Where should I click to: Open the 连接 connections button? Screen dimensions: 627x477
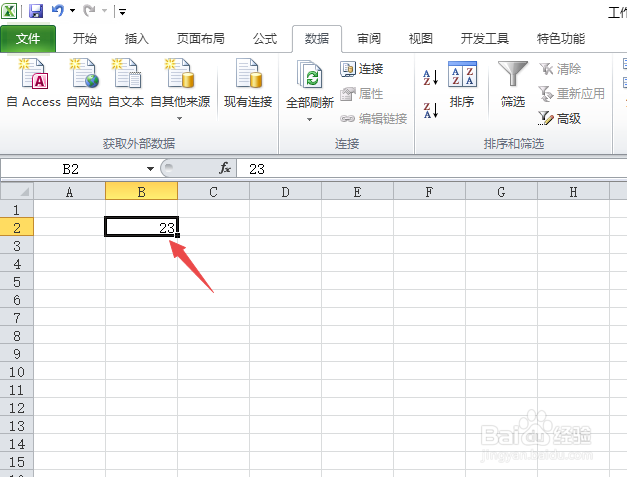(x=362, y=69)
